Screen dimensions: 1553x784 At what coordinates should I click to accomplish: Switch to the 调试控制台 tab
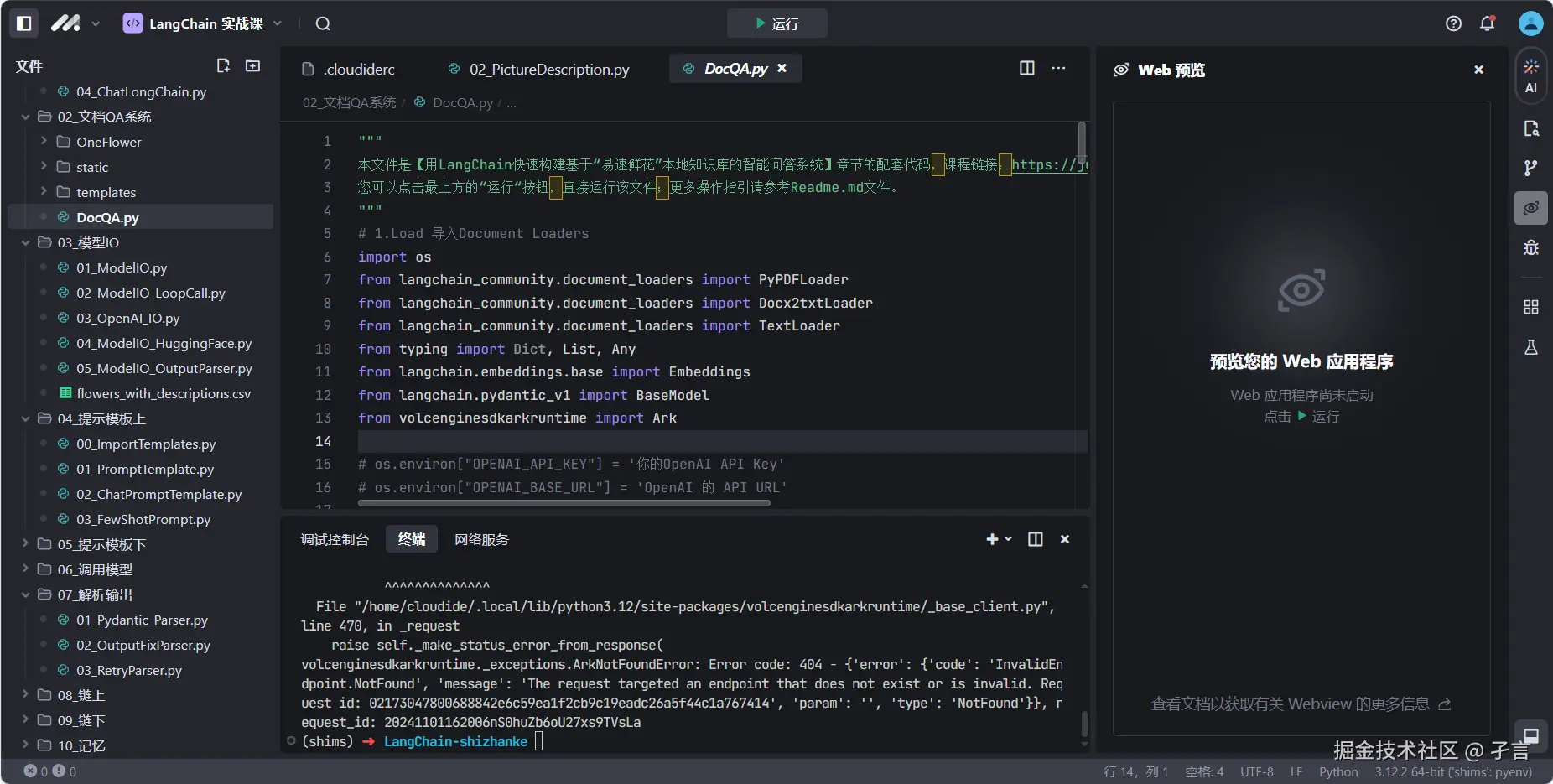pyautogui.click(x=335, y=539)
